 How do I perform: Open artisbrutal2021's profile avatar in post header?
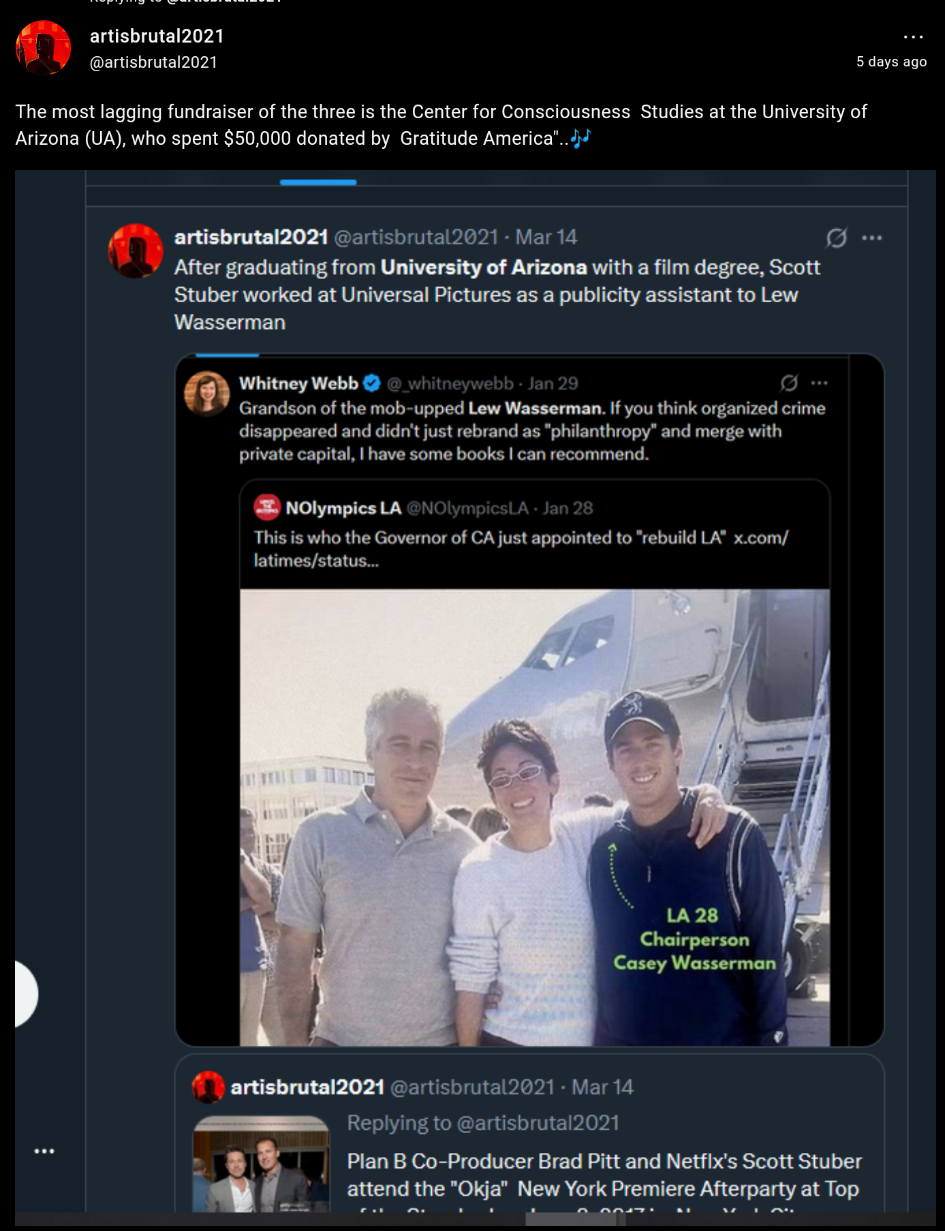(44, 48)
